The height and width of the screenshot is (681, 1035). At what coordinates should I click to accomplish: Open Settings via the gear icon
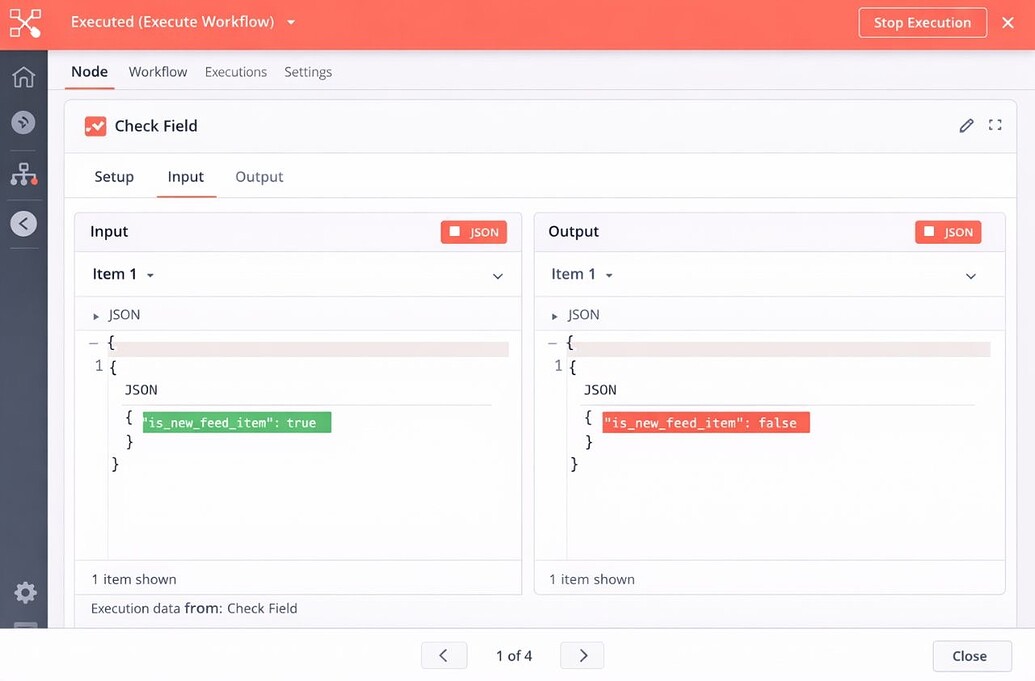(24, 592)
